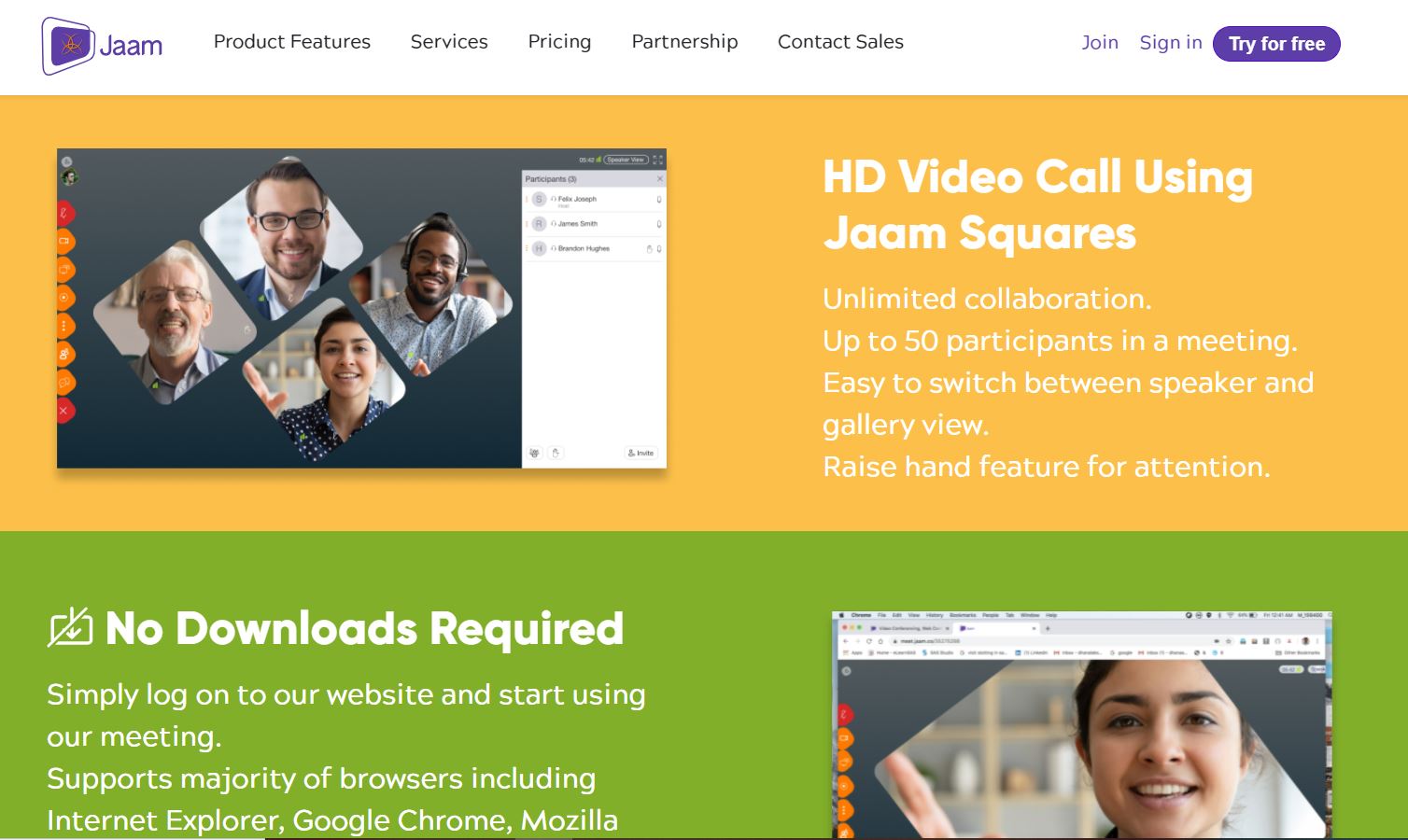Screen dimensions: 1408x840
Task: Click the No Downloads Required icon
Action: (70, 628)
